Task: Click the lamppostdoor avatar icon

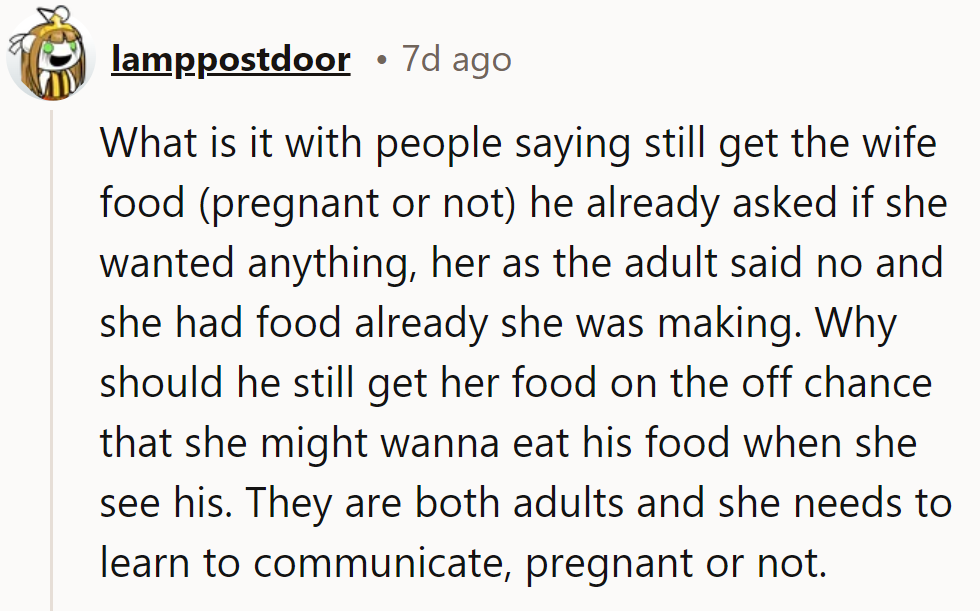Action: click(x=50, y=55)
